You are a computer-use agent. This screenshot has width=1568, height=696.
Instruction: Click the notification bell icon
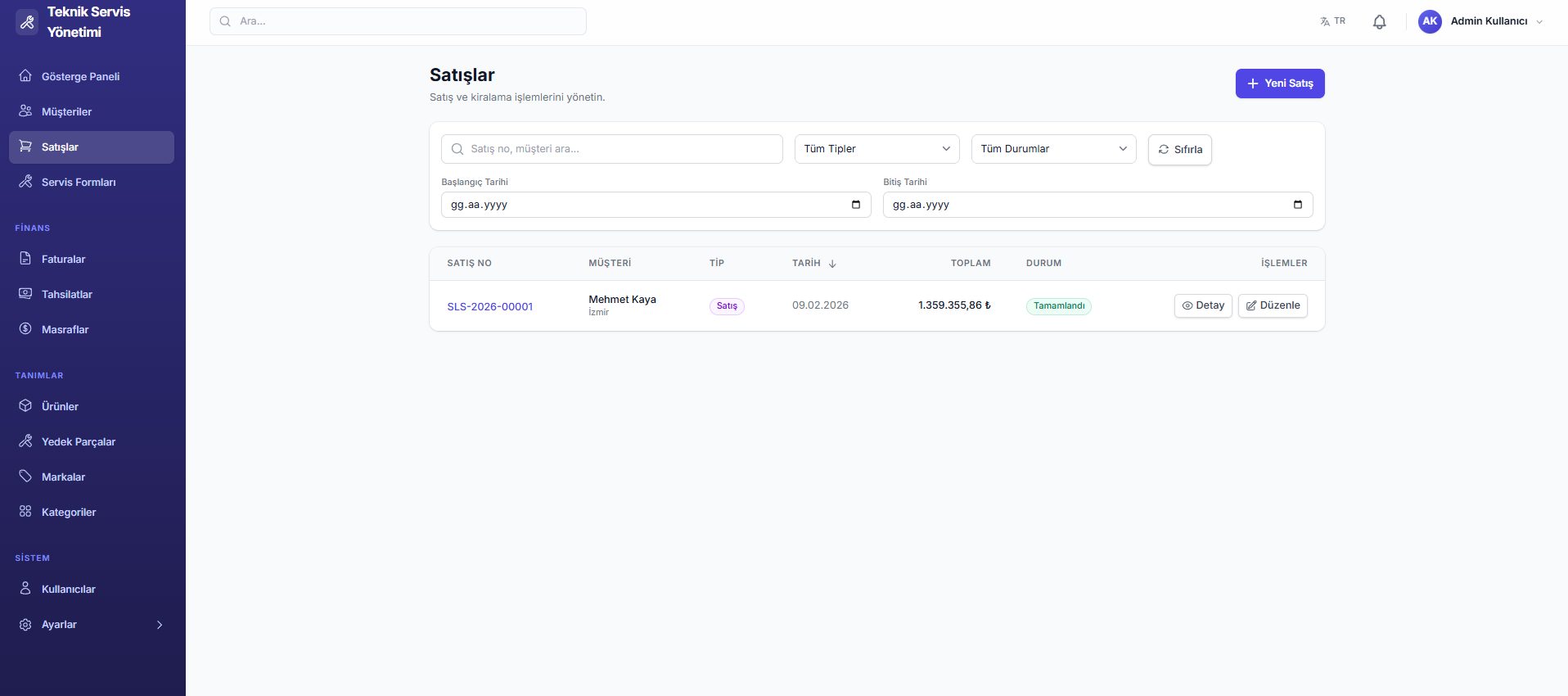pos(1379,22)
